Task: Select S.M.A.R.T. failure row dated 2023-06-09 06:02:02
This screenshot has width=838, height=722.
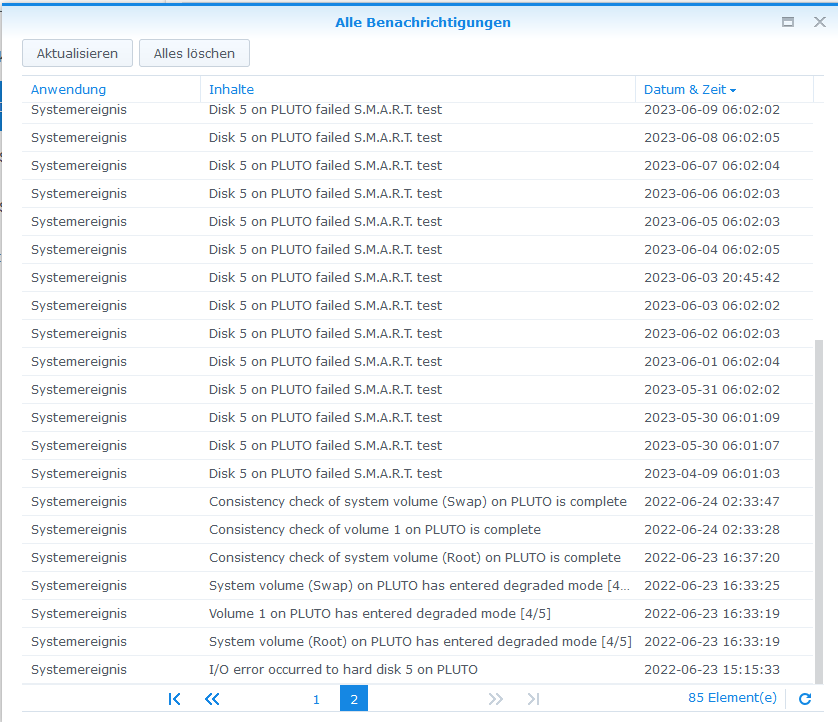Action: pos(417,110)
